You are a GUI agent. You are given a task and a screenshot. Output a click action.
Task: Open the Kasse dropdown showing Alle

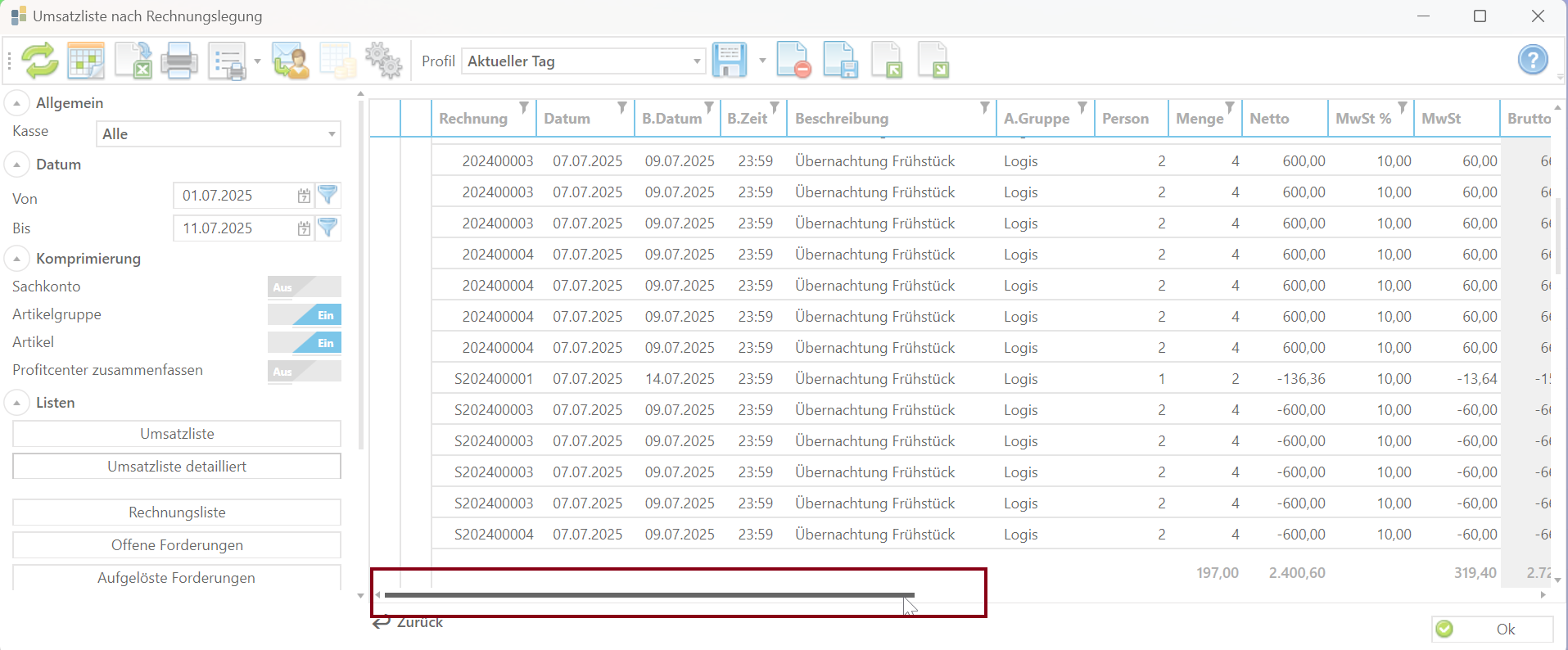tap(218, 134)
